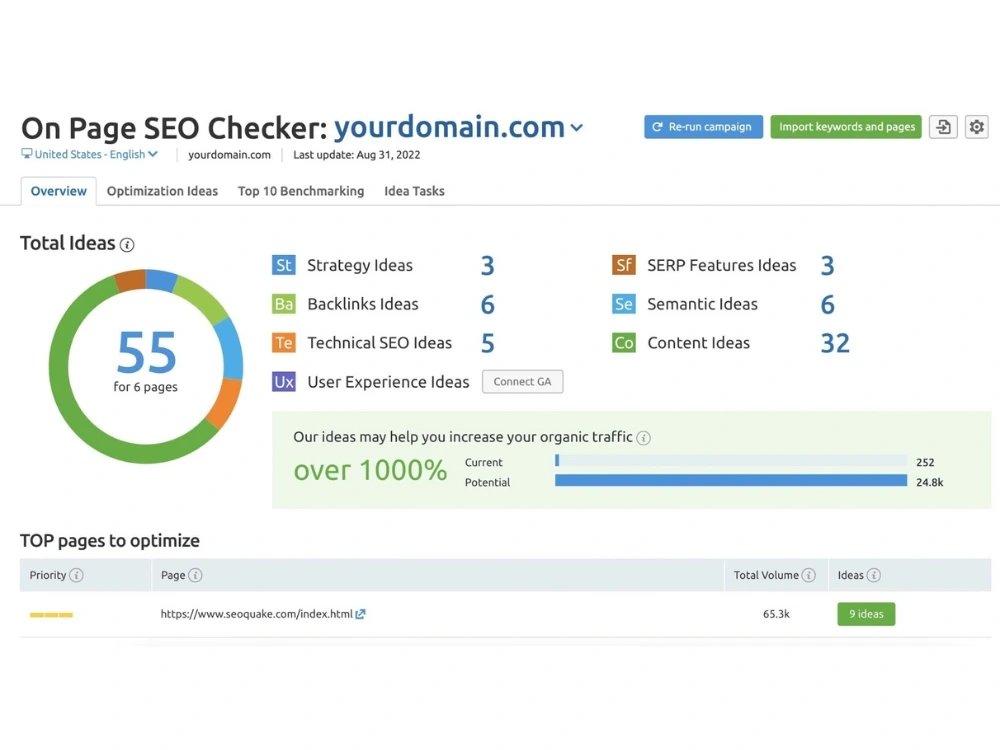Click the Ux User Experience Ideas icon
1000x750 pixels.
[x=283, y=382]
